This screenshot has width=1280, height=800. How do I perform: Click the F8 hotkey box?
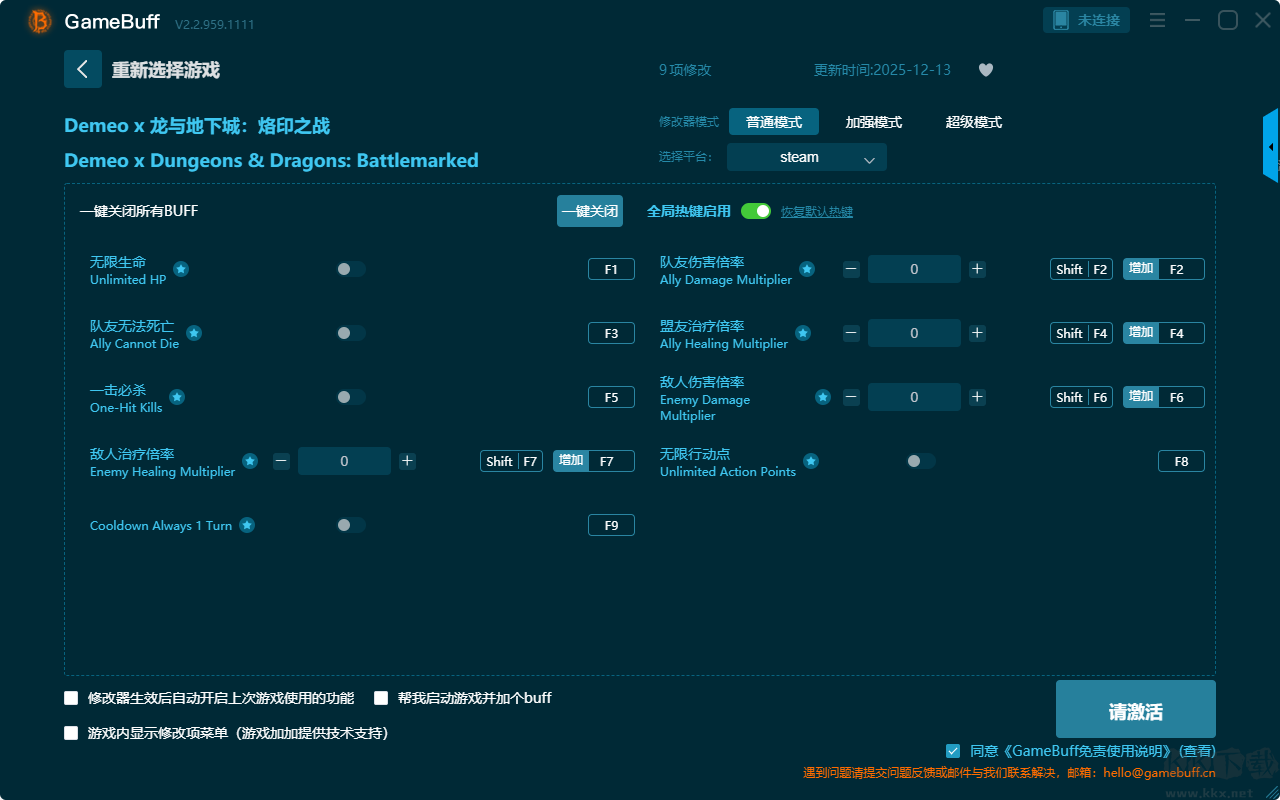pos(1181,461)
